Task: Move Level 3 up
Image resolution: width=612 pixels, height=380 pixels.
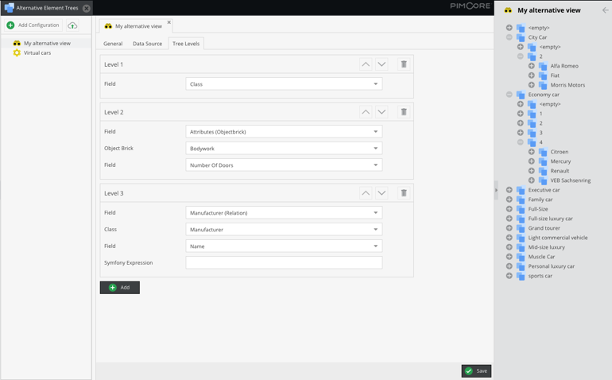Action: tap(365, 193)
